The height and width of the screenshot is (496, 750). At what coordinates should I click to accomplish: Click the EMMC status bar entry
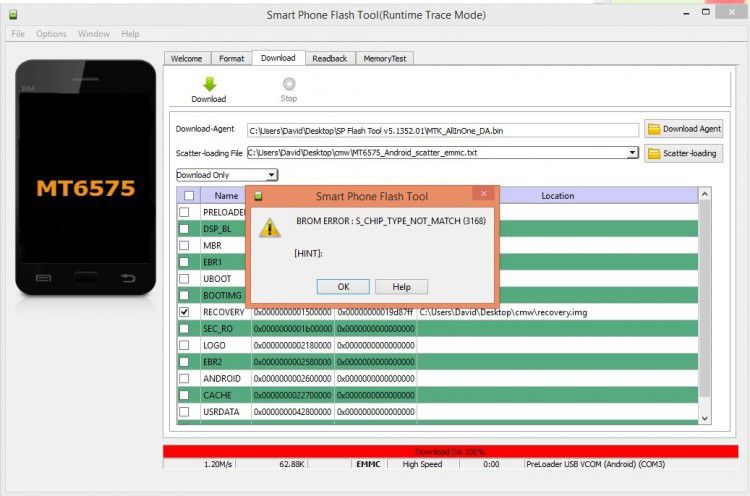point(368,464)
